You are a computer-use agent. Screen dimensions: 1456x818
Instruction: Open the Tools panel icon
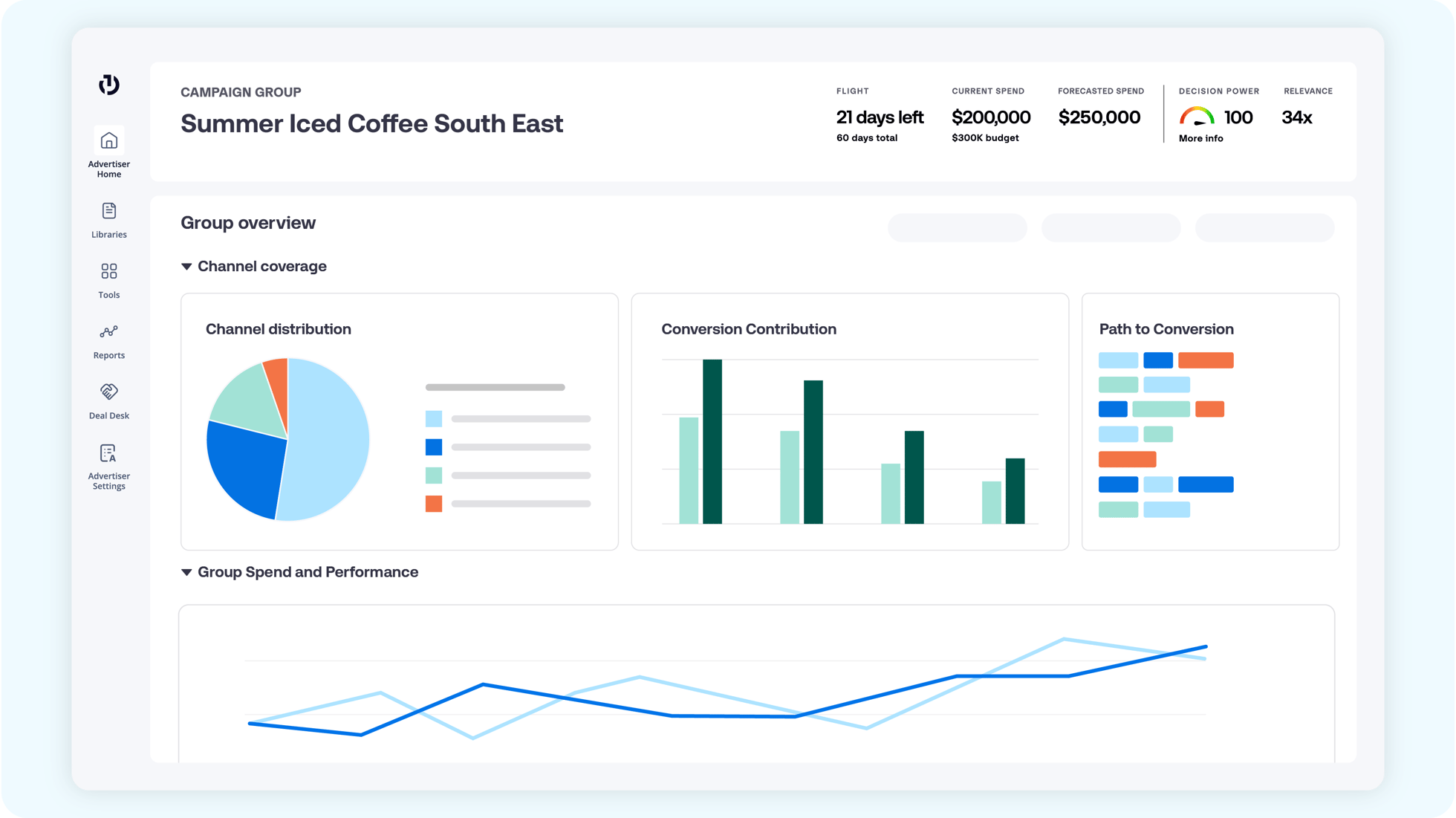tap(108, 271)
